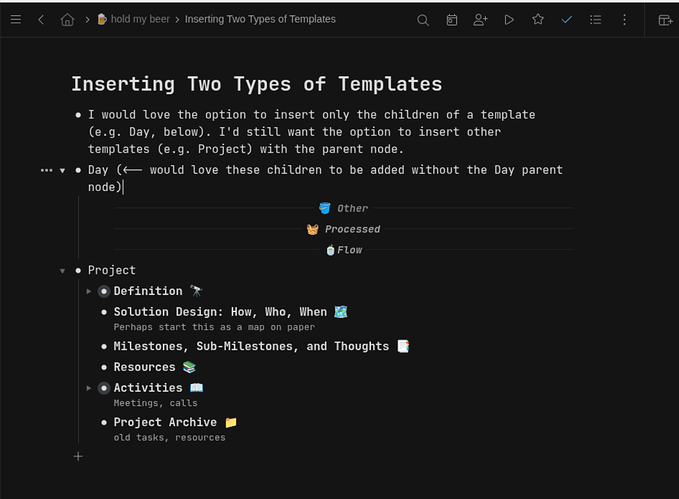Click the 'Other' divider heading
This screenshot has height=499, width=679.
(x=352, y=208)
